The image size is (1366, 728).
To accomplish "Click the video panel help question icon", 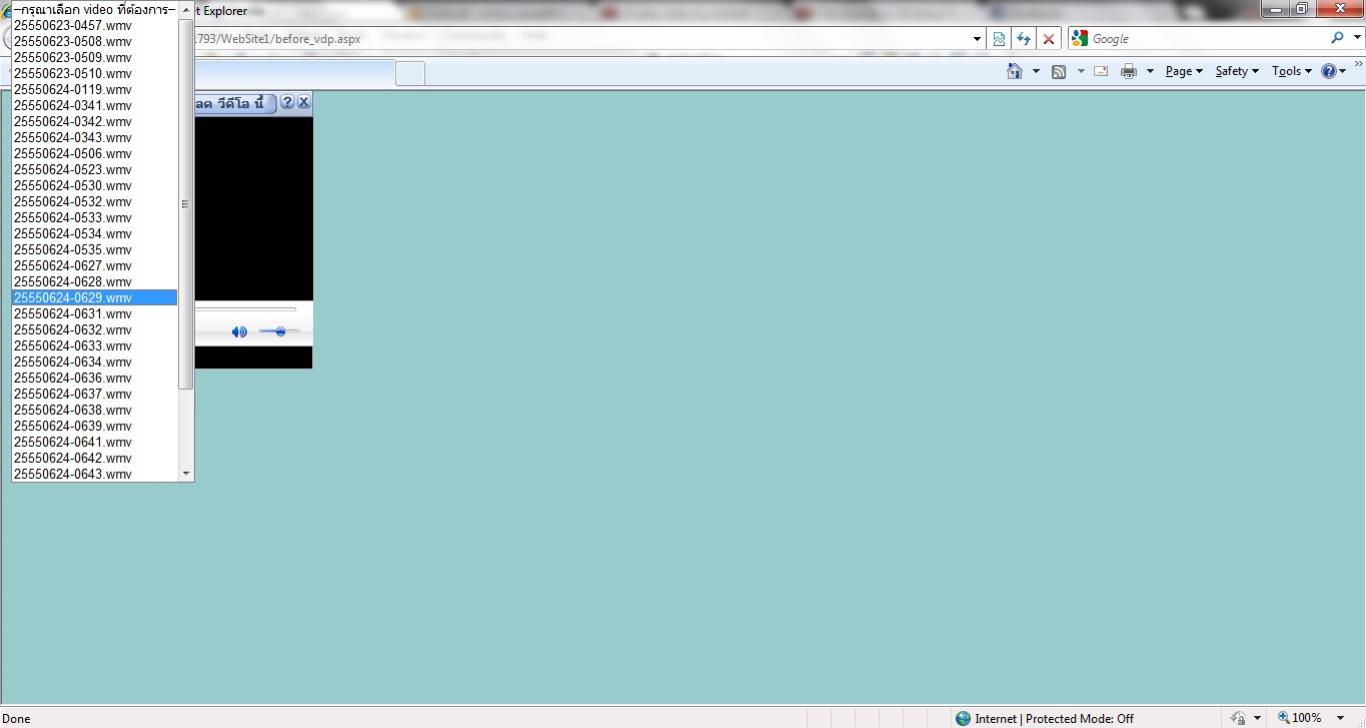I will (287, 102).
